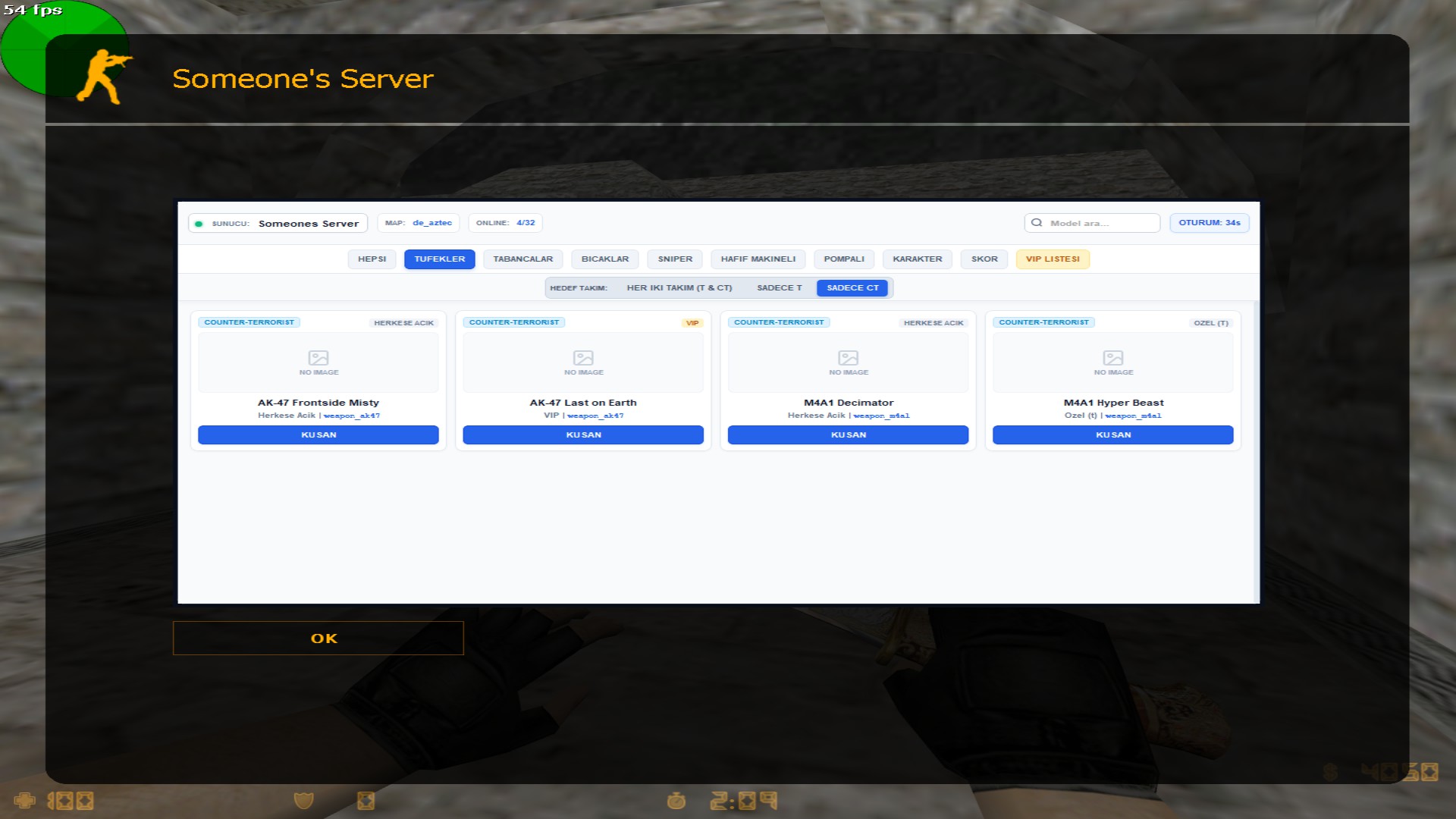Open the KARAKTER tab
Screen dimensions: 1456x819
pyautogui.click(x=918, y=259)
